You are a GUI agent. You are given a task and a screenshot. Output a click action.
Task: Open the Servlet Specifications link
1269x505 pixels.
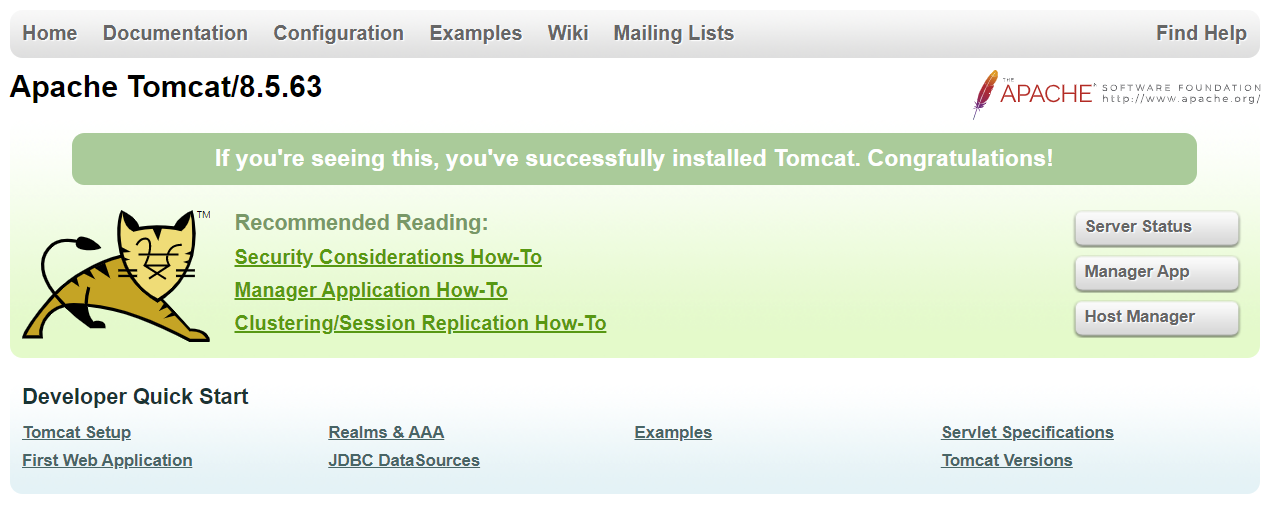pyautogui.click(x=1027, y=432)
